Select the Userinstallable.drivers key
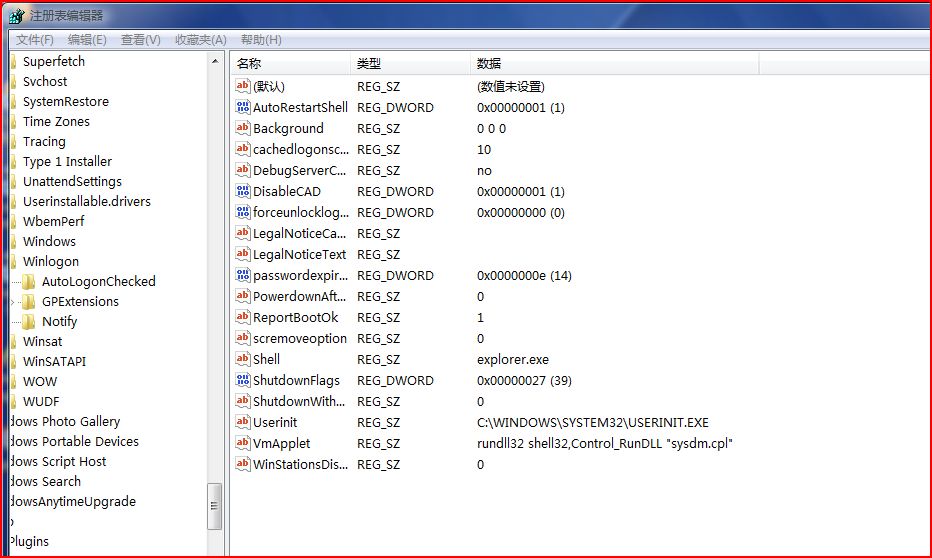Image resolution: width=932 pixels, height=558 pixels. click(87, 201)
